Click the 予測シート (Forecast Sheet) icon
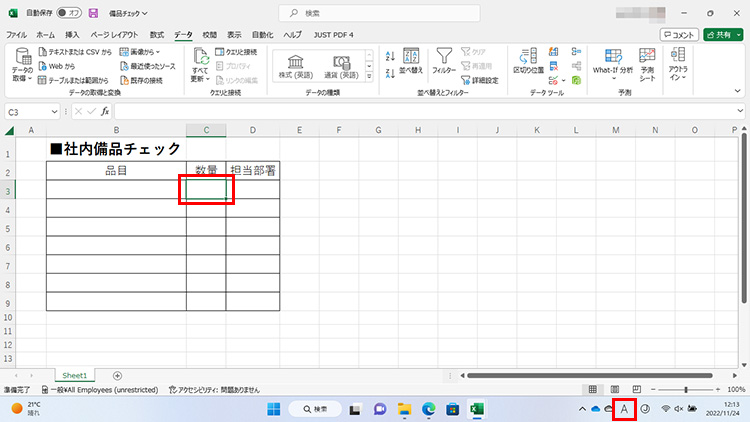The width and height of the screenshot is (750, 422). (648, 65)
